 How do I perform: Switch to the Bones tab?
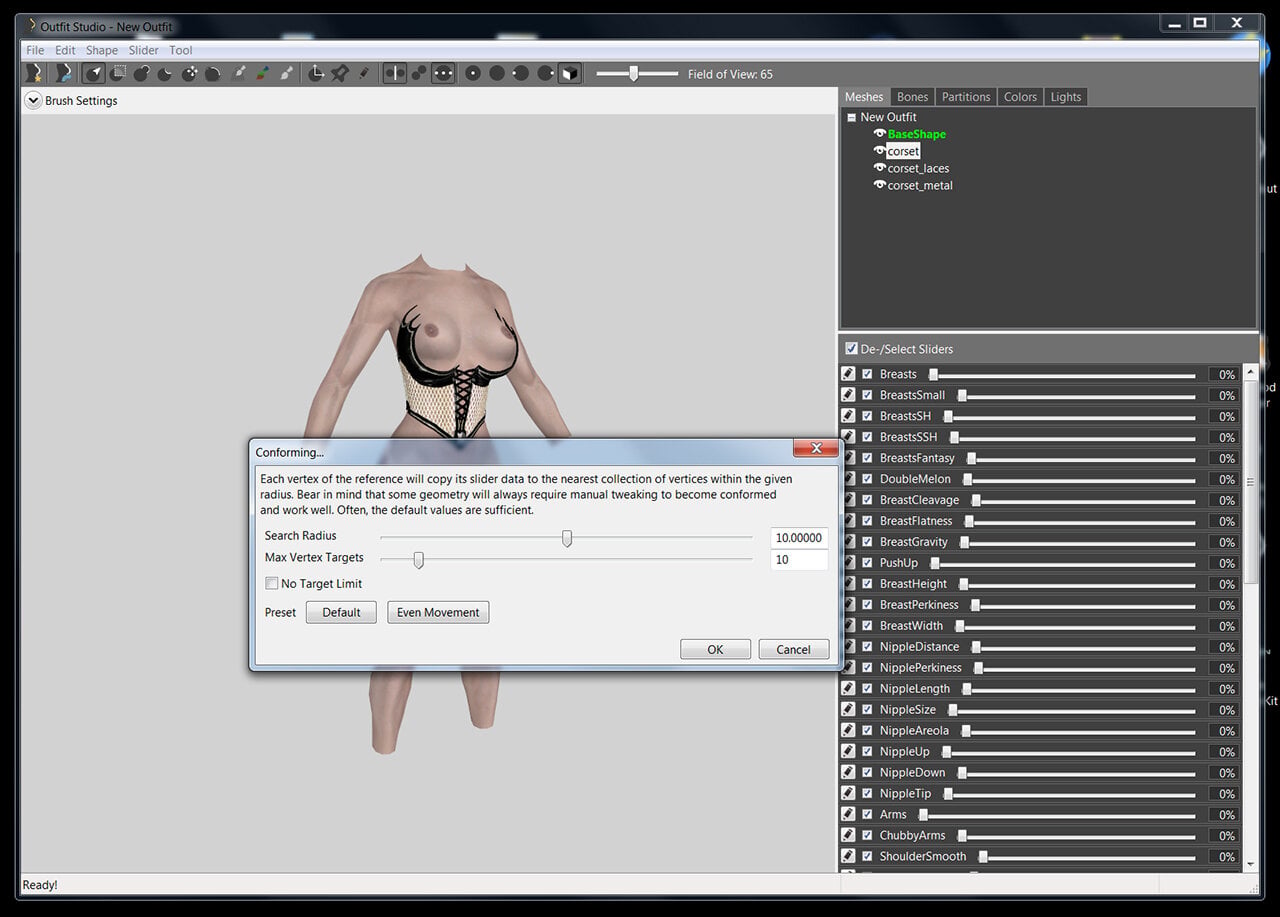[x=912, y=97]
